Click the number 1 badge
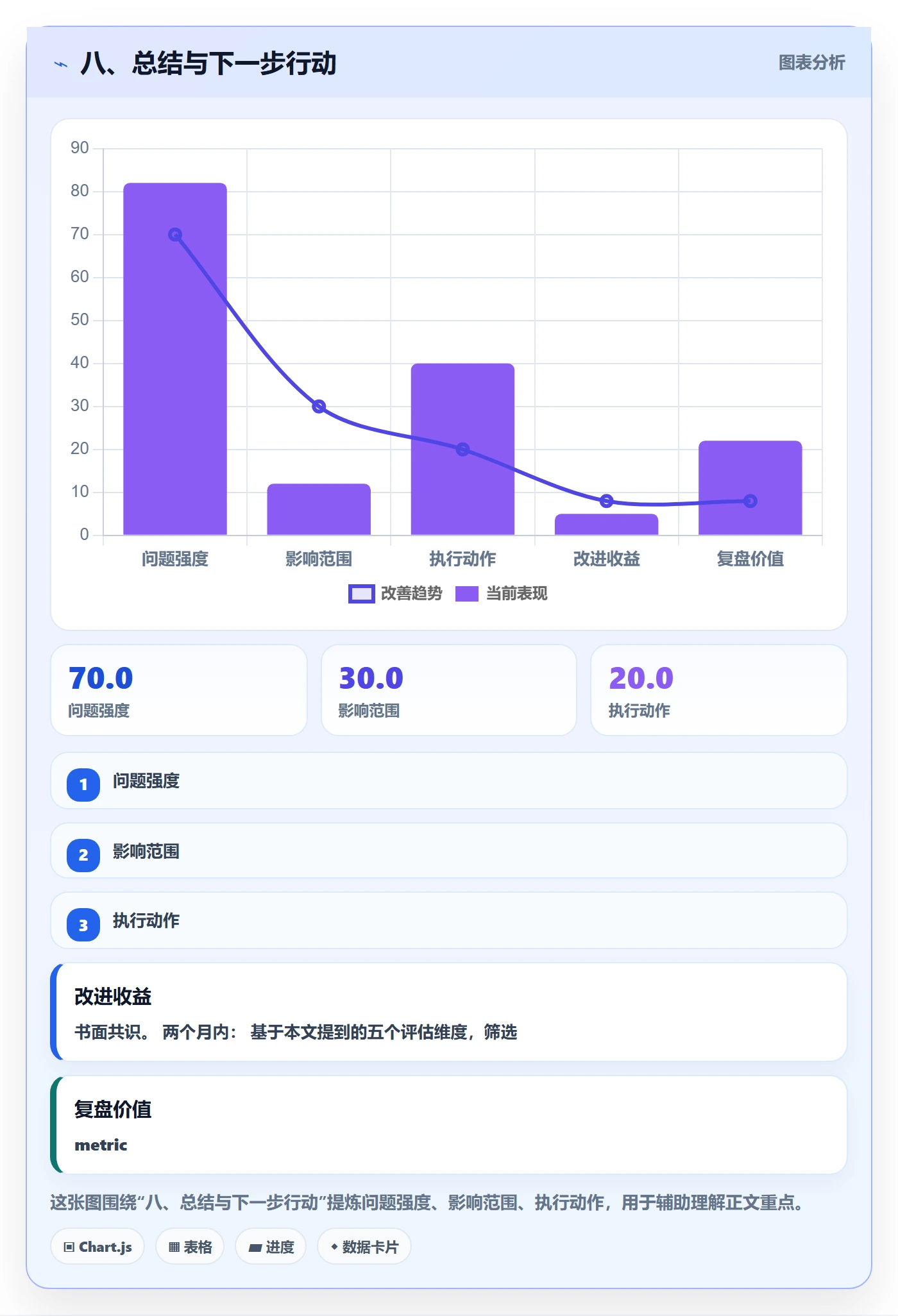The width and height of the screenshot is (898, 1316). (x=83, y=784)
